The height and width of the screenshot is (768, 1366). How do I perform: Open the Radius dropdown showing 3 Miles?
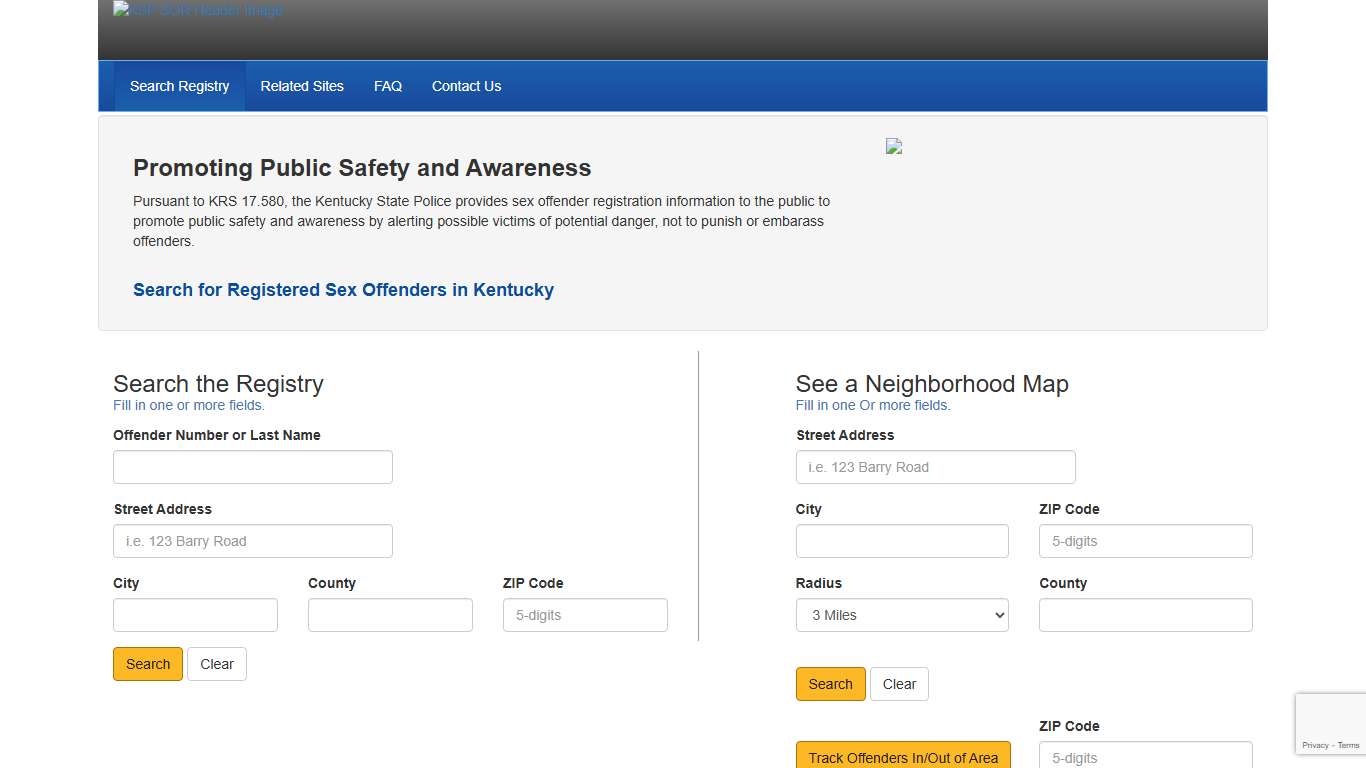point(902,615)
